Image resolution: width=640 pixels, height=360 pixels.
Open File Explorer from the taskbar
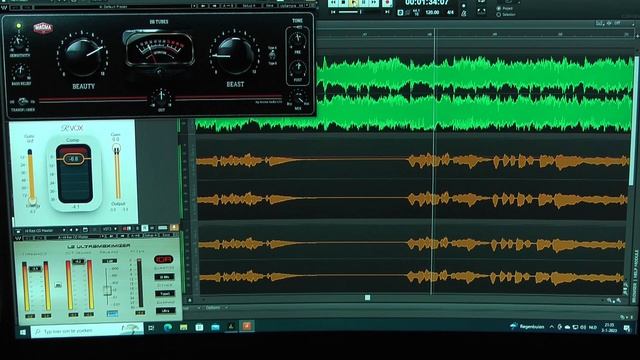pos(183,327)
